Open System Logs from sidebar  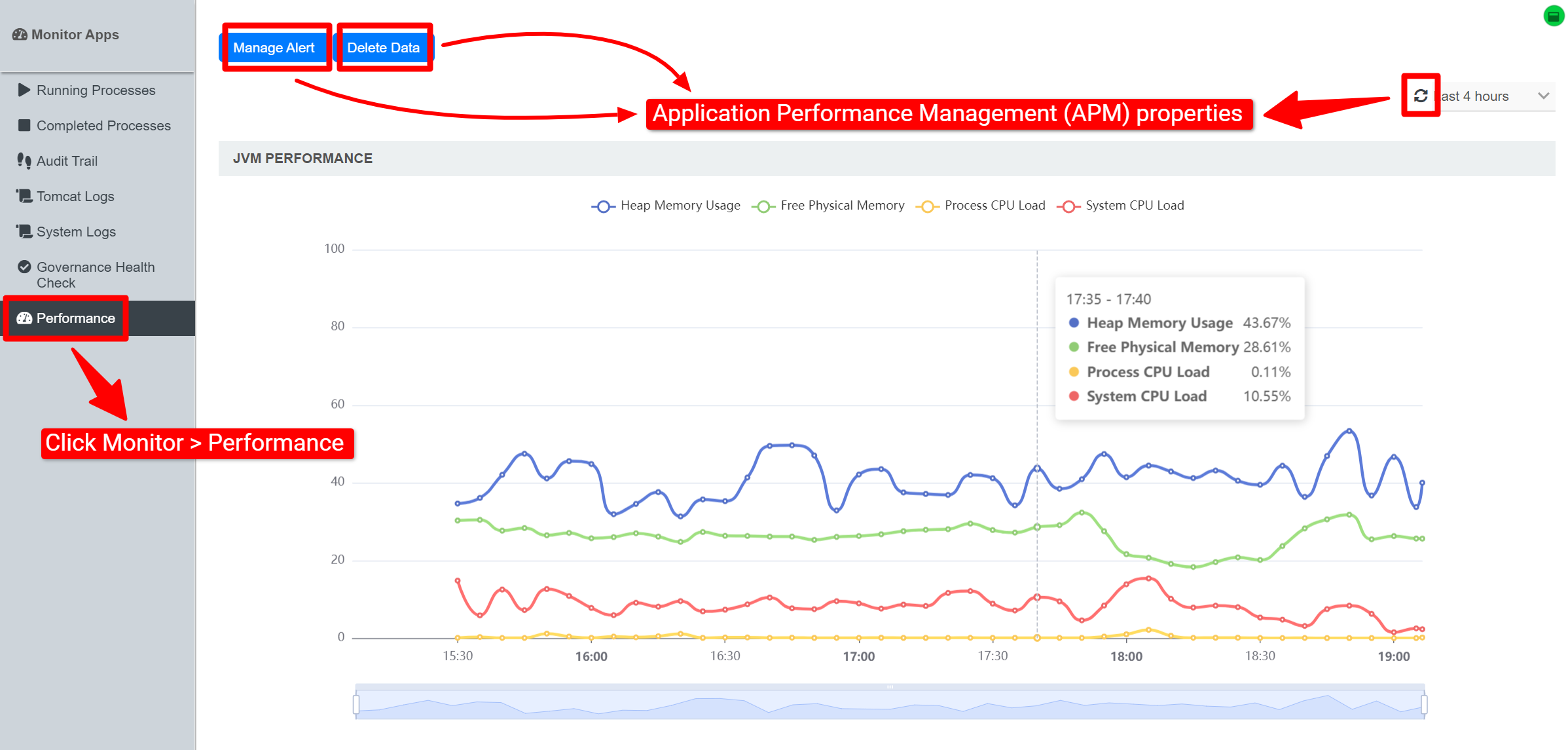click(76, 232)
